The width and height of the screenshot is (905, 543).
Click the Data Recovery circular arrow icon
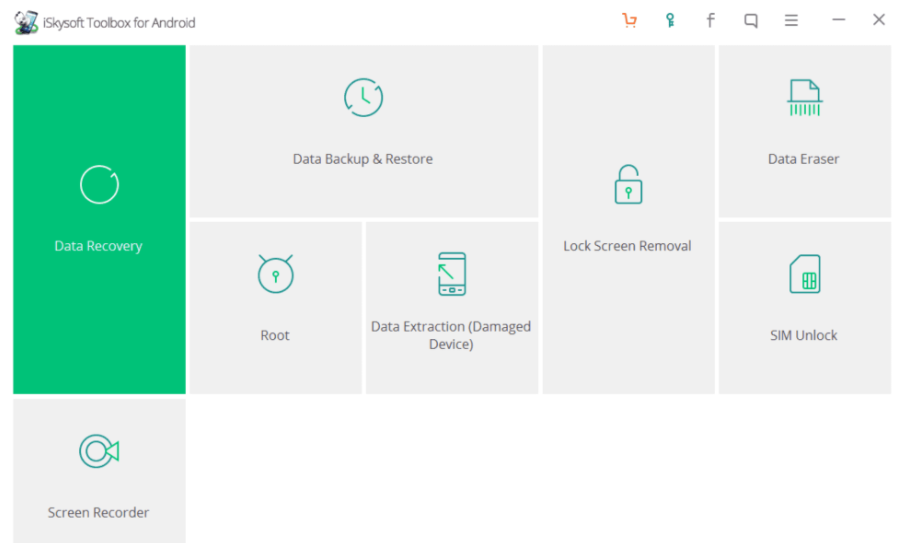coord(99,185)
